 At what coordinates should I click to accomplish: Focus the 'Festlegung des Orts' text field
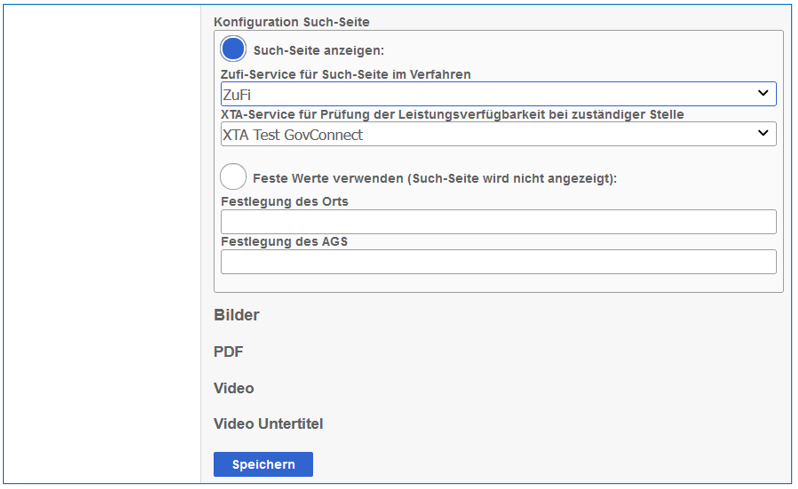(498, 221)
